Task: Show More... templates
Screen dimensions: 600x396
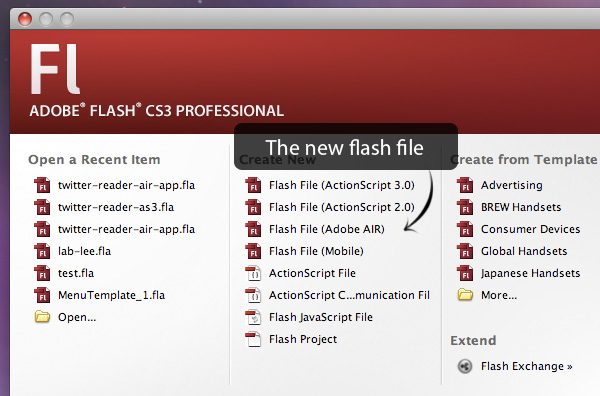Action: click(x=499, y=295)
